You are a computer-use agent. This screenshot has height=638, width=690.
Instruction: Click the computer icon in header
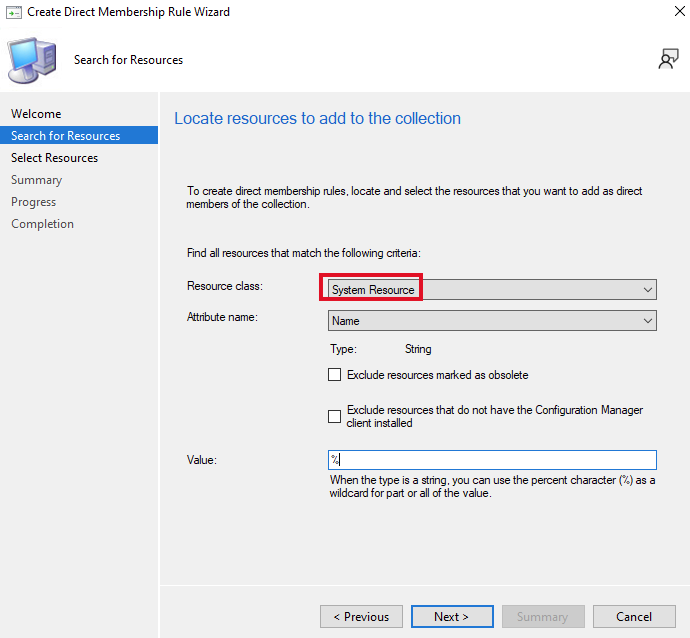tap(32, 59)
